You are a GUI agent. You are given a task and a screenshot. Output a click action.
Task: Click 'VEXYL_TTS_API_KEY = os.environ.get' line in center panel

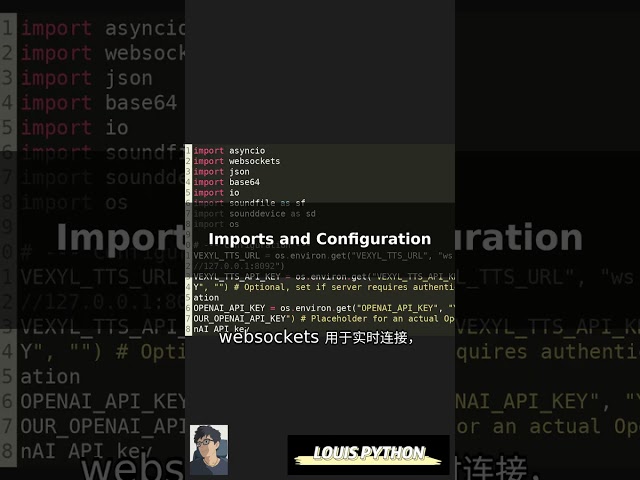(x=324, y=277)
